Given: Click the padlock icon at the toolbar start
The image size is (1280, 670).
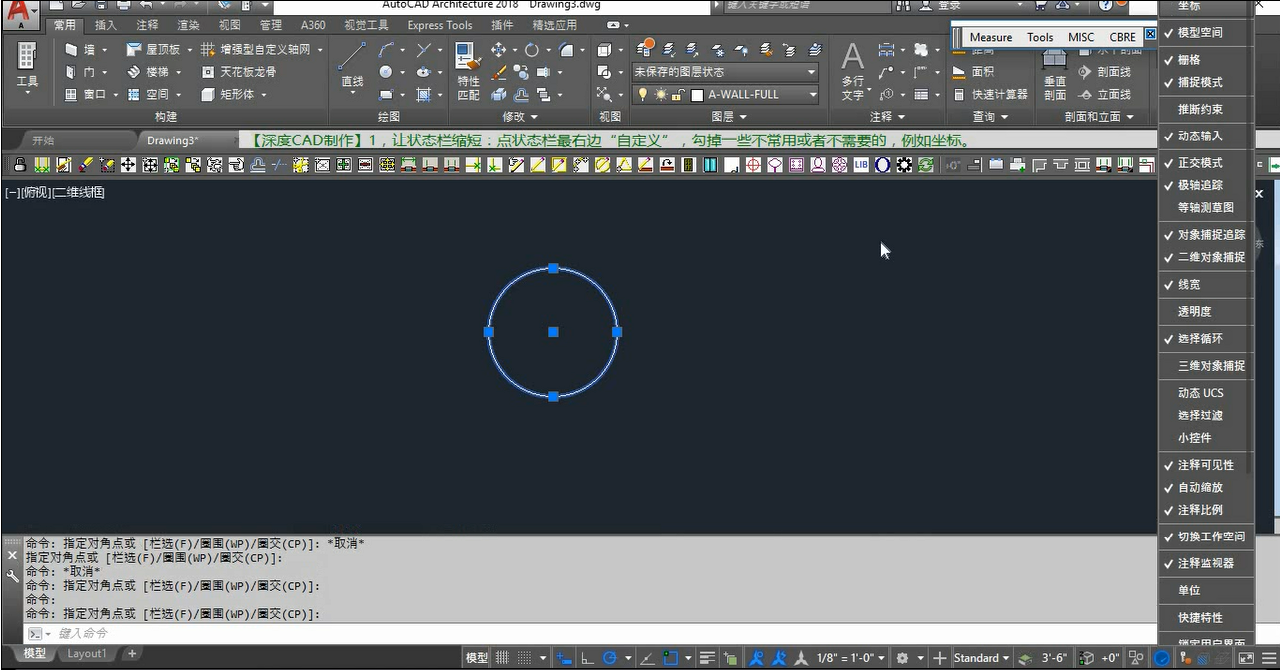Looking at the screenshot, I should coord(21,165).
